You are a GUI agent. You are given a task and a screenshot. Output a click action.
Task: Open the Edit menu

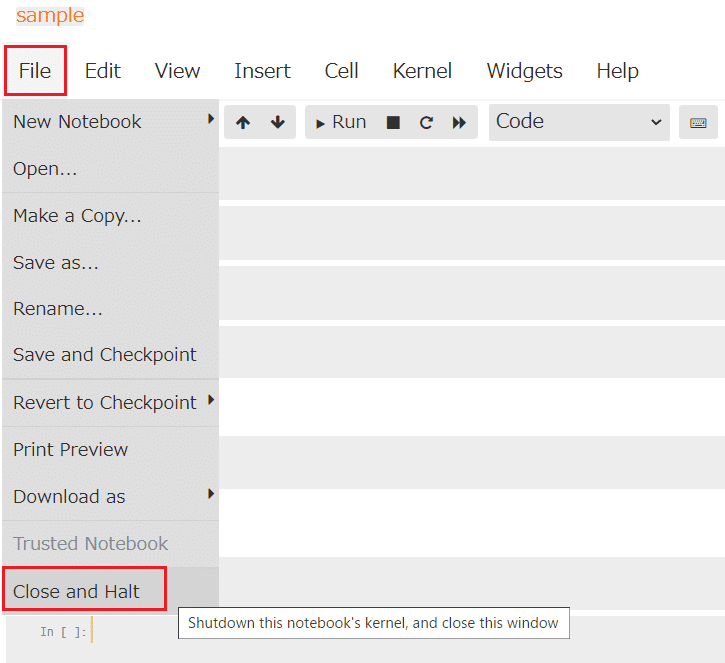coord(103,71)
